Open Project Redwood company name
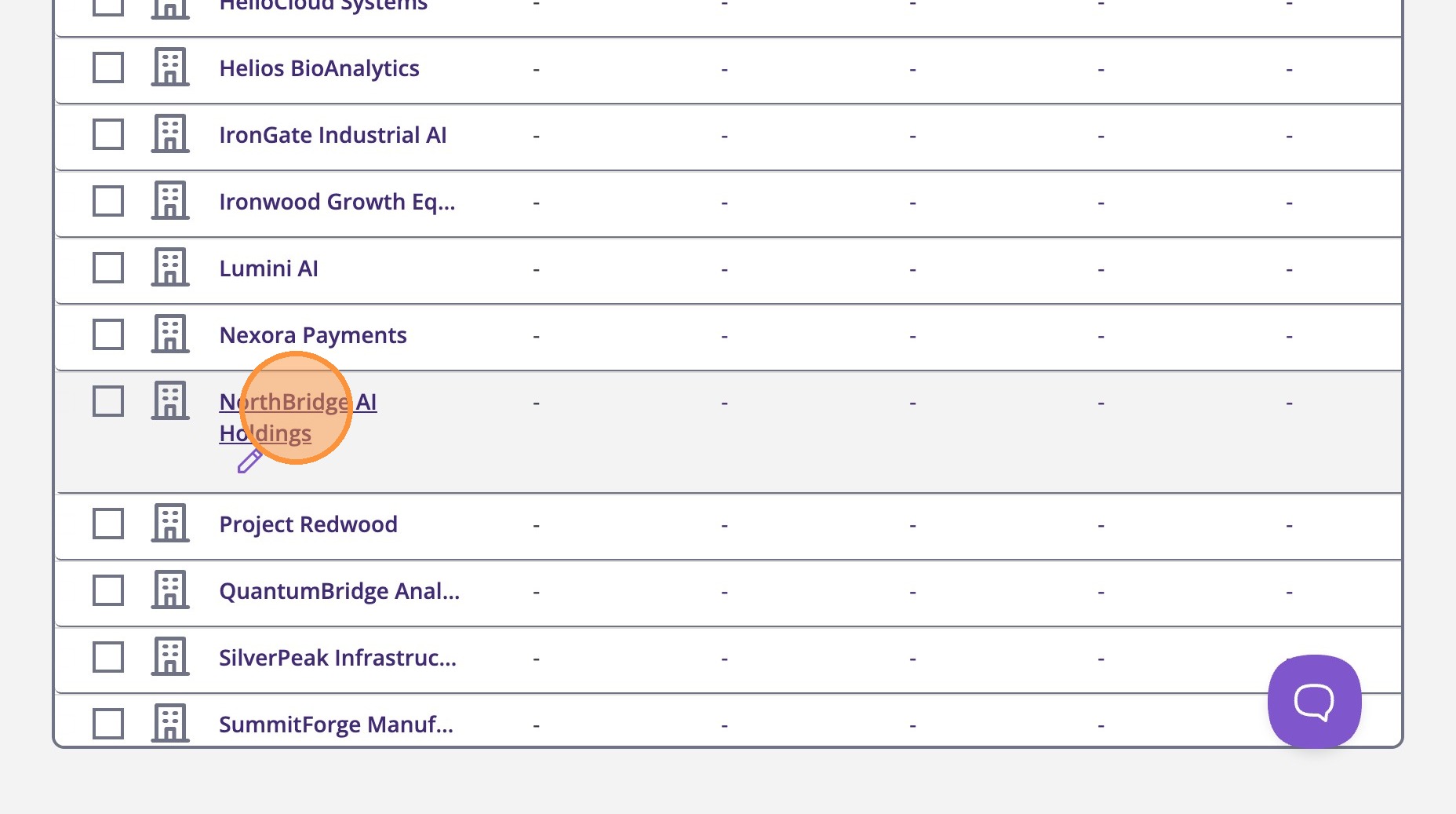Screen dimensions: 1456x814 (308, 524)
